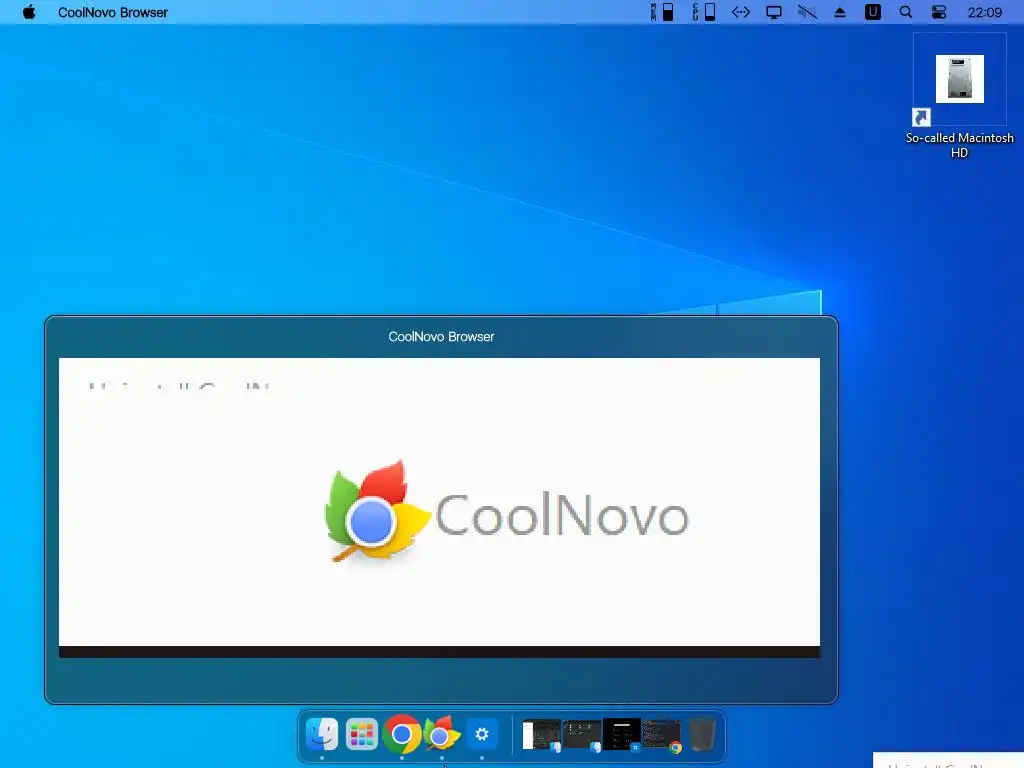The image size is (1024, 768).
Task: Restore the black minimized window thumbnail
Action: point(622,735)
